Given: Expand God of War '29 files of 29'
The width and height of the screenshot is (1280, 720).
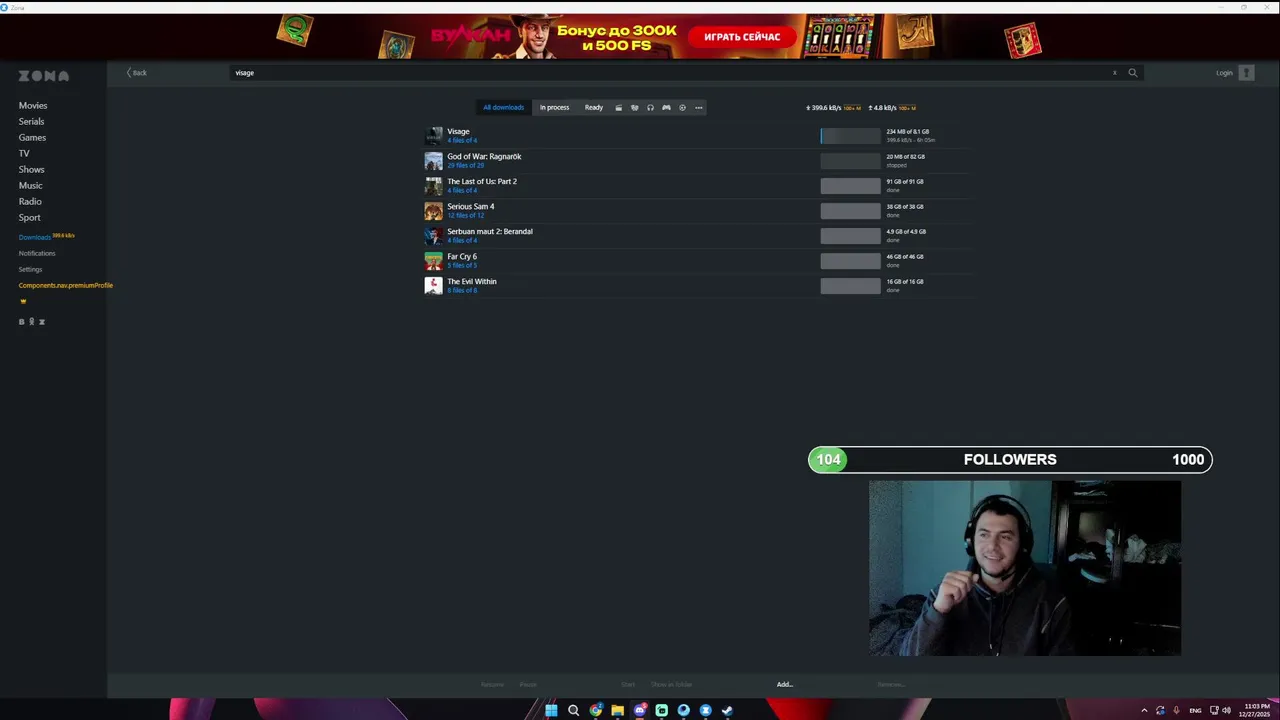Looking at the screenshot, I should point(465,166).
